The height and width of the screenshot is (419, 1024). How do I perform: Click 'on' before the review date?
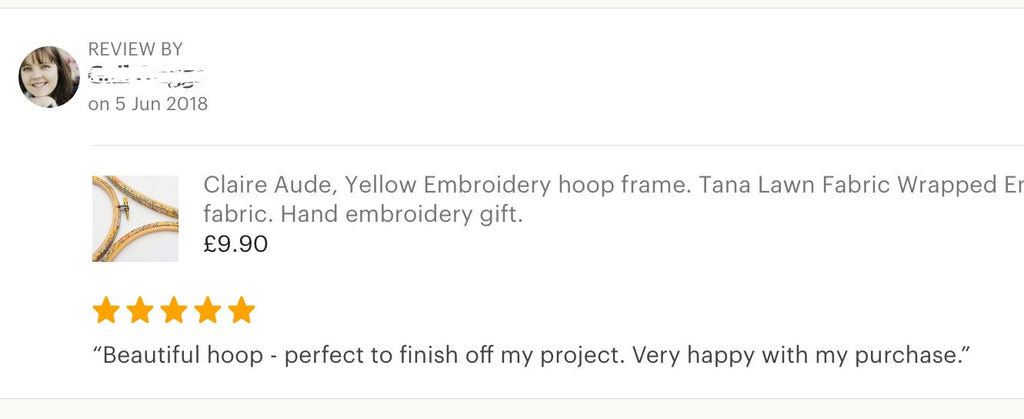click(98, 103)
